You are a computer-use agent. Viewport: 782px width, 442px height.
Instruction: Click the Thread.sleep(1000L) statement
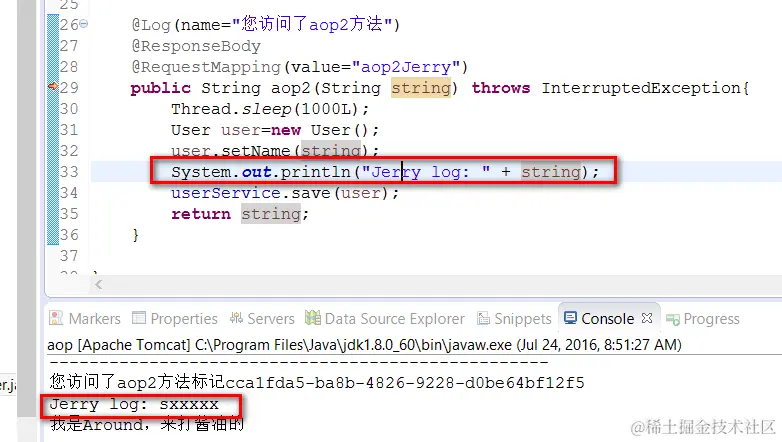(270, 109)
